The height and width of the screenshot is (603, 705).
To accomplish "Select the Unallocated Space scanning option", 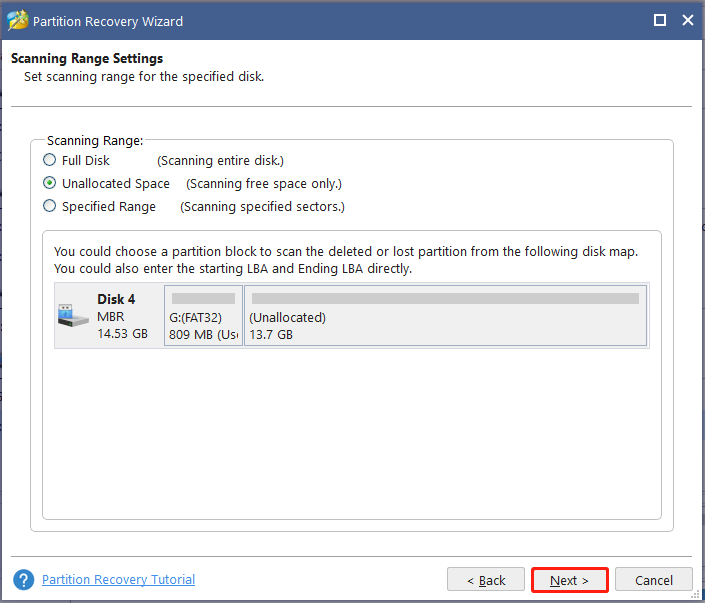I will (x=49, y=183).
